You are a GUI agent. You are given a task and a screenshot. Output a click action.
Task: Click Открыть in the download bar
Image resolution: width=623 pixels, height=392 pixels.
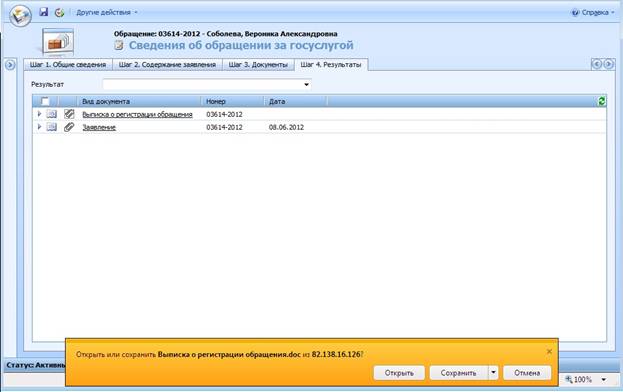[x=399, y=373]
